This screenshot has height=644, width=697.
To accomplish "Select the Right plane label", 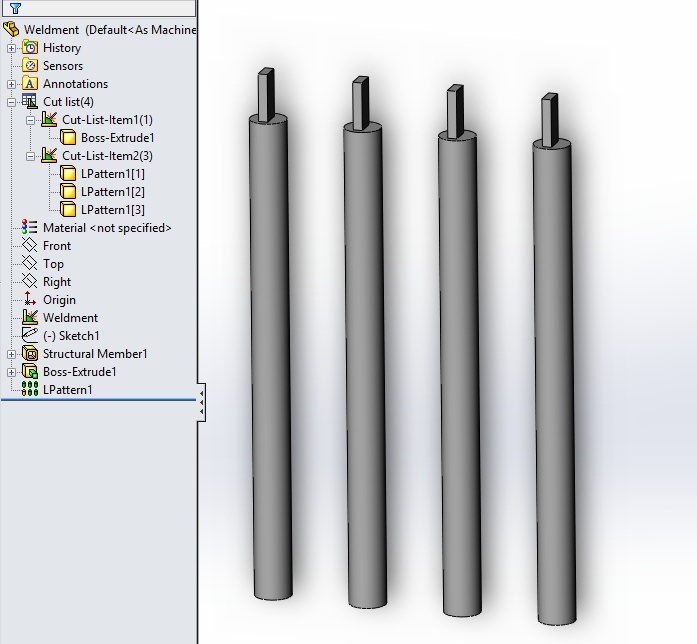I will tap(57, 282).
